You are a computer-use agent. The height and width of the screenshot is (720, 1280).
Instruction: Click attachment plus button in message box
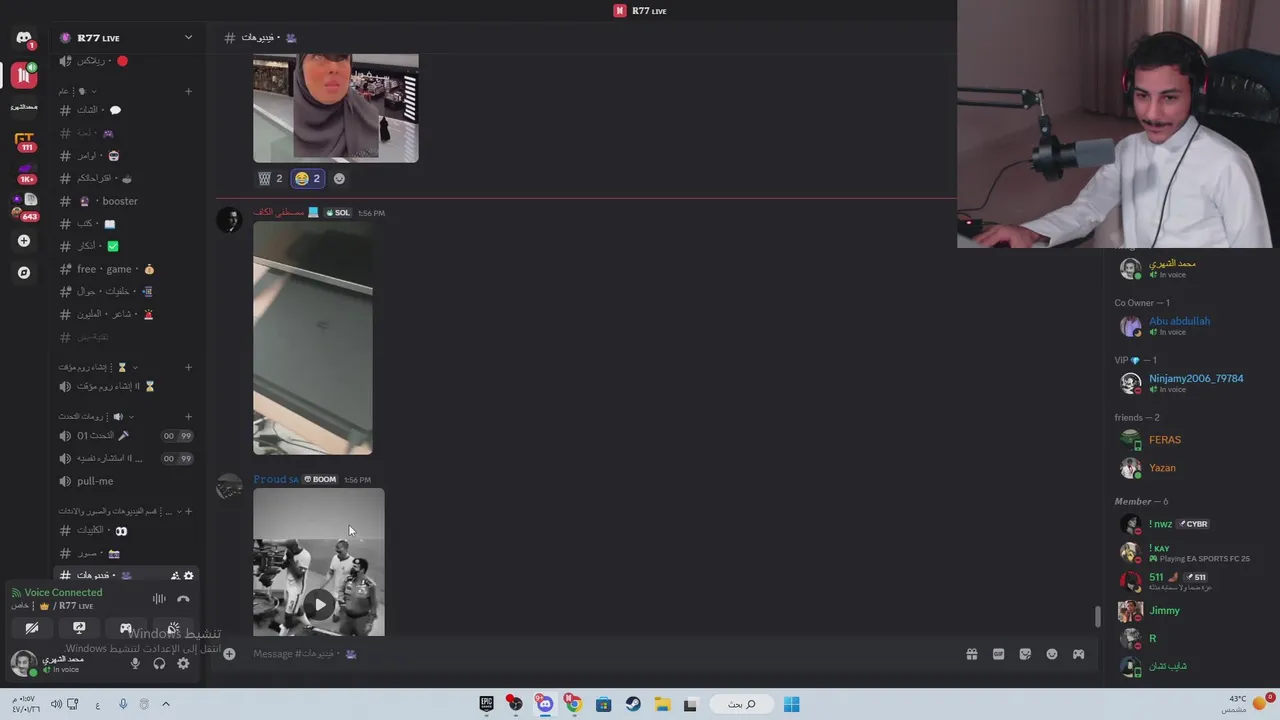coord(229,654)
